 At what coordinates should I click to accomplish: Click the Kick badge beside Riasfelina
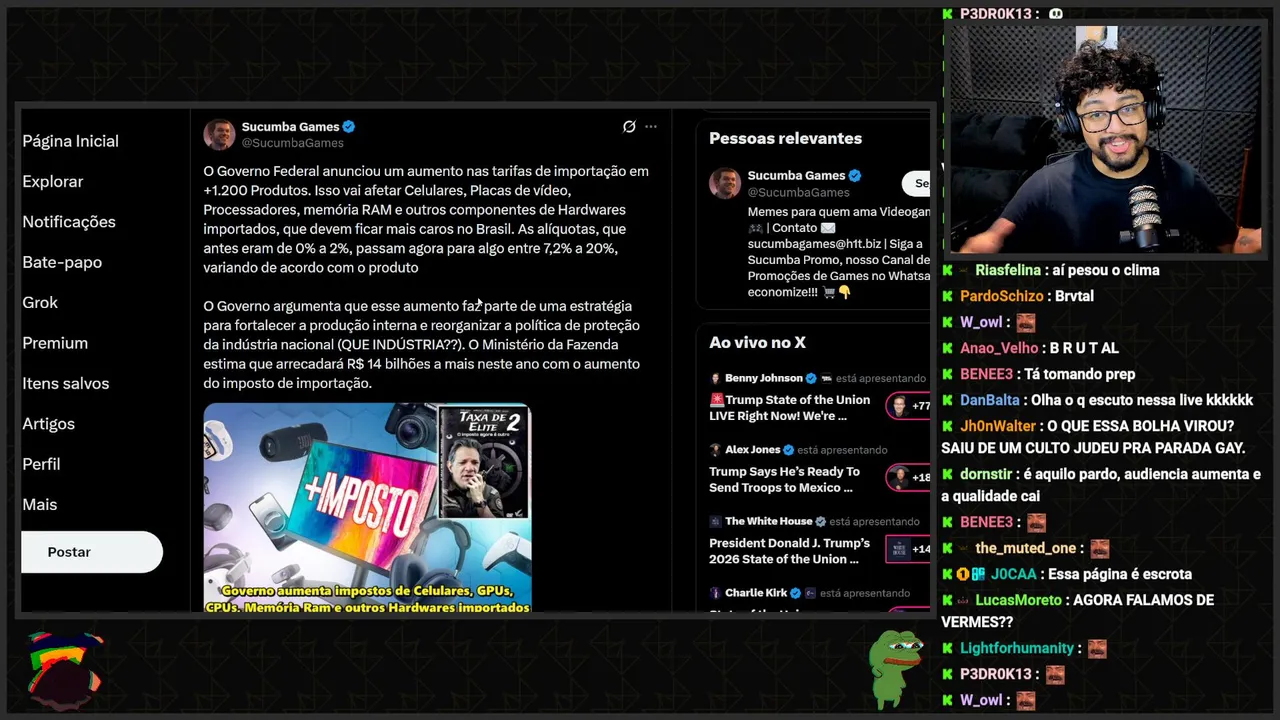tap(947, 270)
